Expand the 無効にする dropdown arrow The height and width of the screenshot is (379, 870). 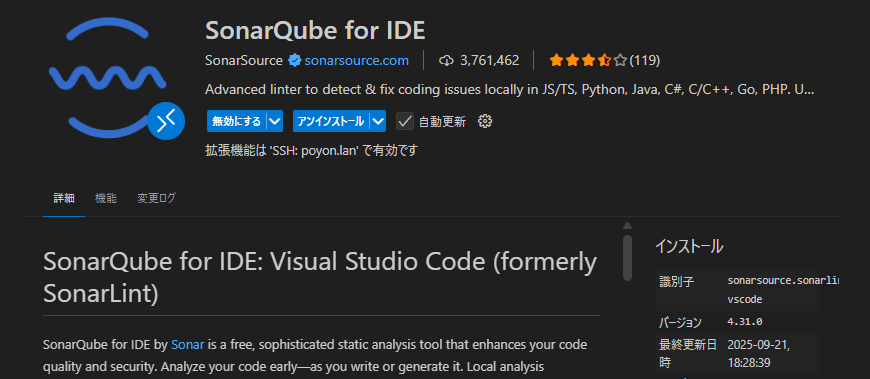(x=275, y=122)
